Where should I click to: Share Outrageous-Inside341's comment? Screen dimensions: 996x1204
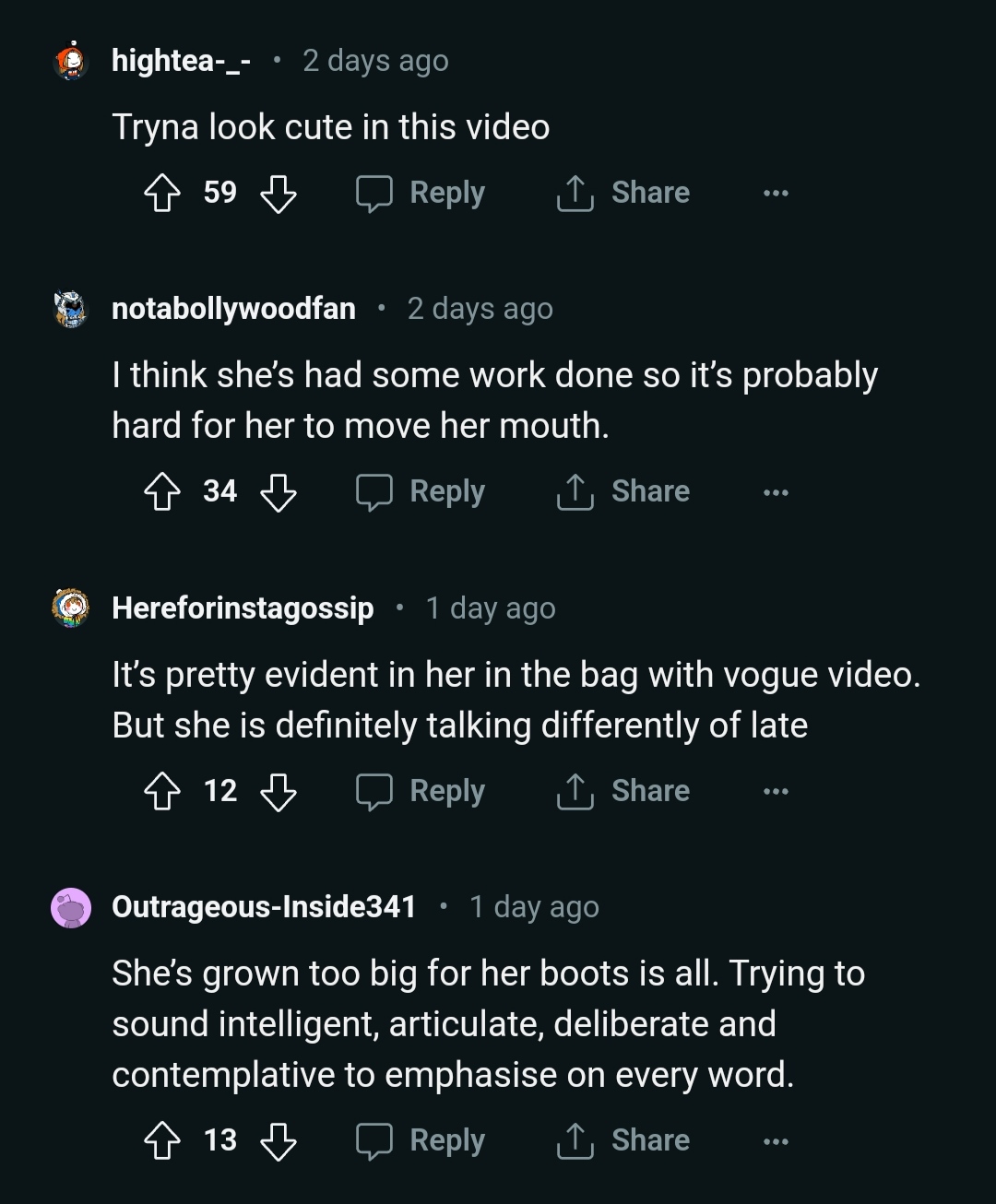pos(623,1141)
